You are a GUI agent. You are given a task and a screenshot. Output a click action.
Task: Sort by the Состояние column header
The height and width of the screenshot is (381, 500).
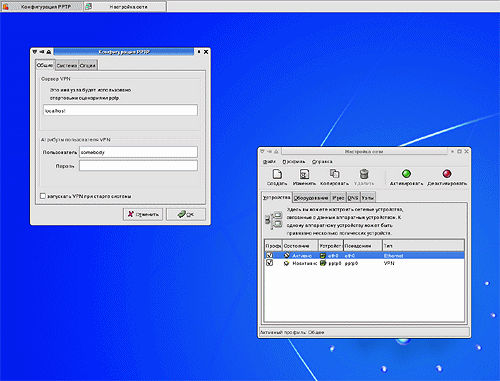tap(300, 246)
